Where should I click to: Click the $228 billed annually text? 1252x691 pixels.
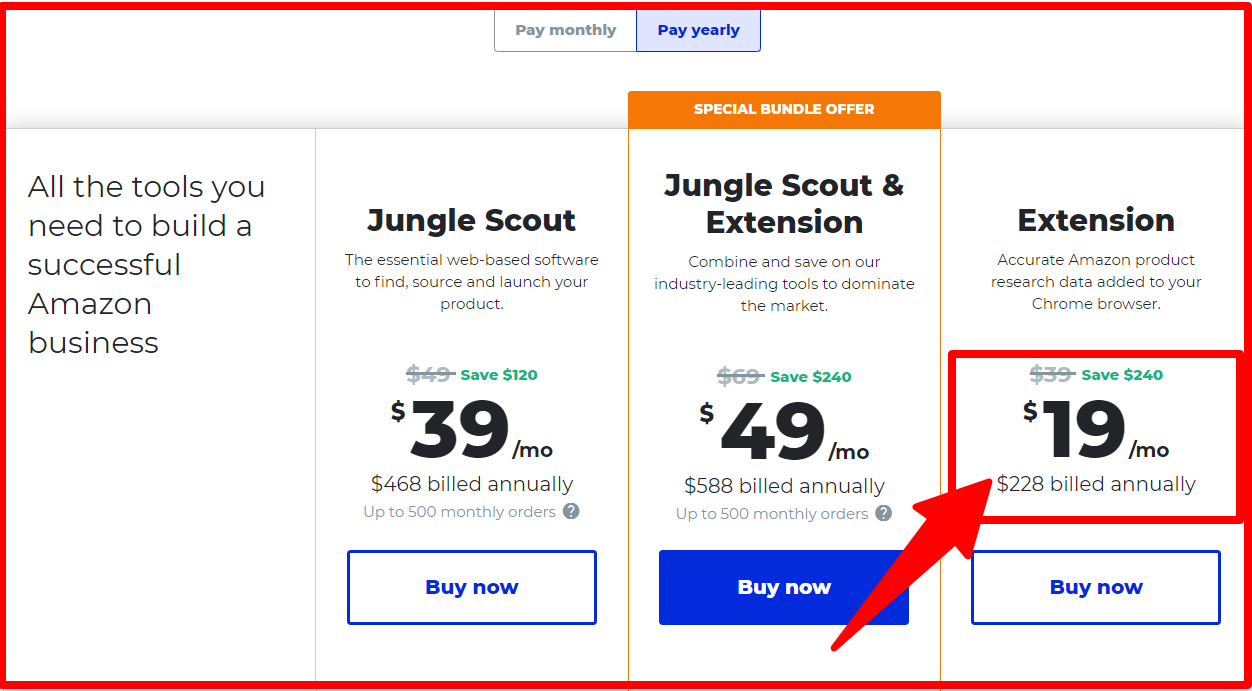[1096, 484]
